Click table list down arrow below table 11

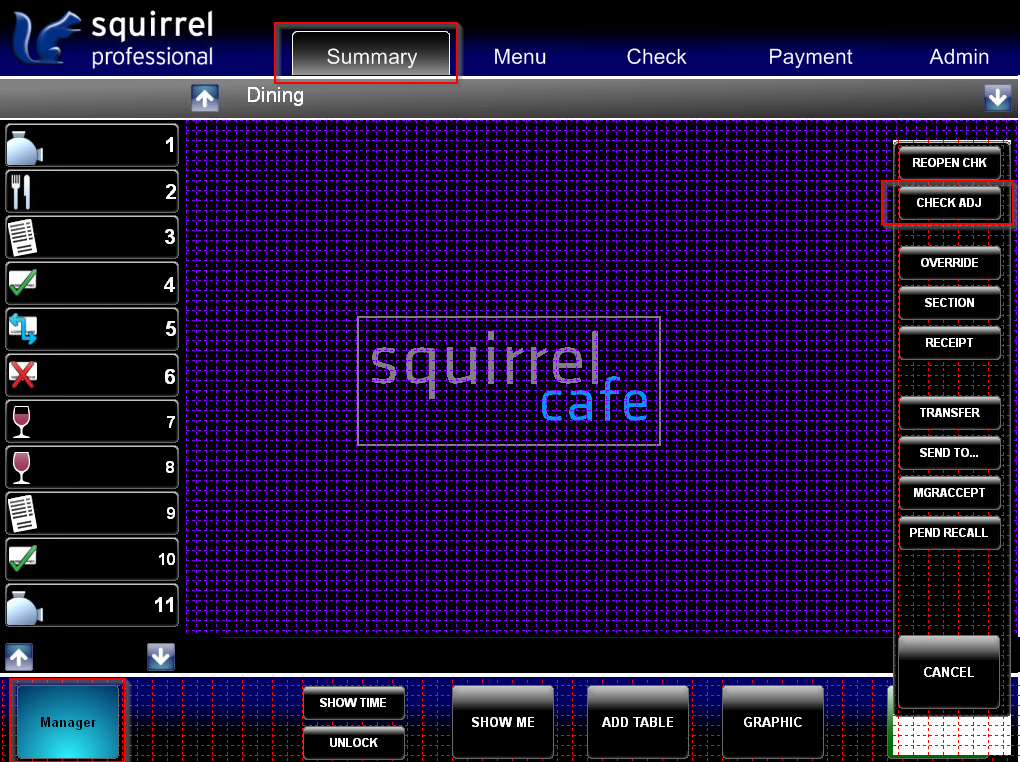tap(161, 657)
